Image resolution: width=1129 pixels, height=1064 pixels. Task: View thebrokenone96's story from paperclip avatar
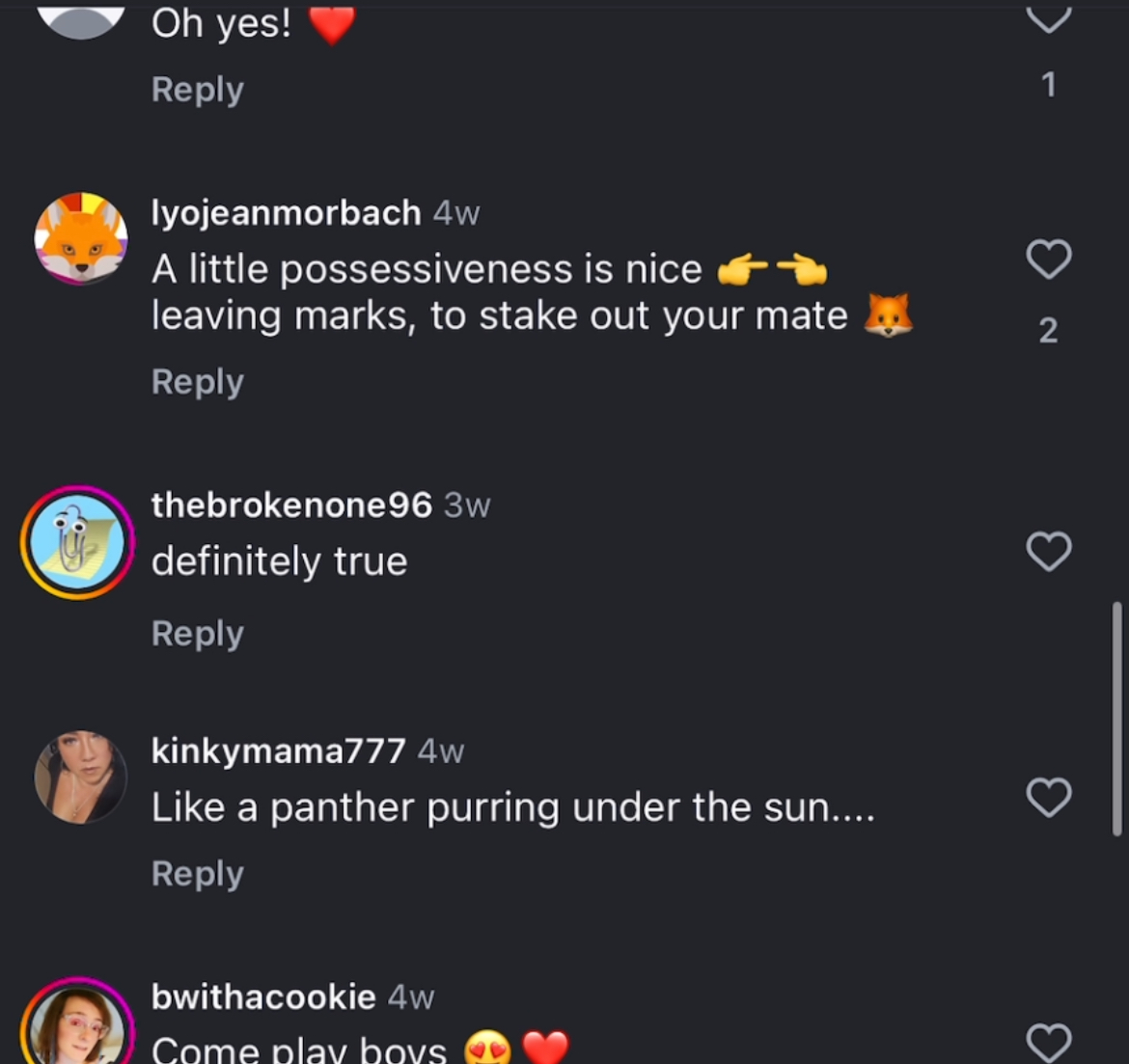(78, 543)
